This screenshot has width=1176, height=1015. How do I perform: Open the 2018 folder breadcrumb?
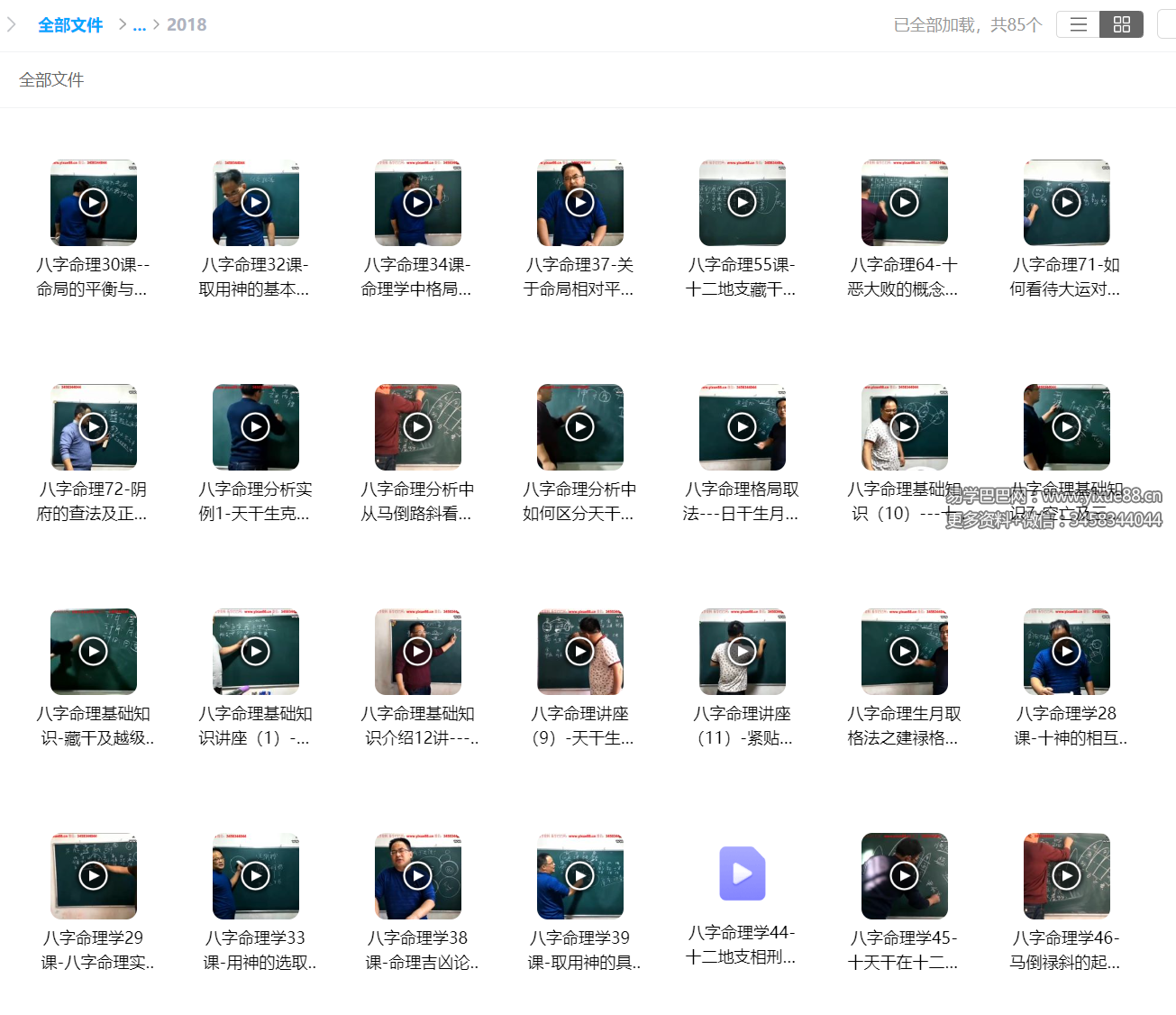[x=187, y=25]
